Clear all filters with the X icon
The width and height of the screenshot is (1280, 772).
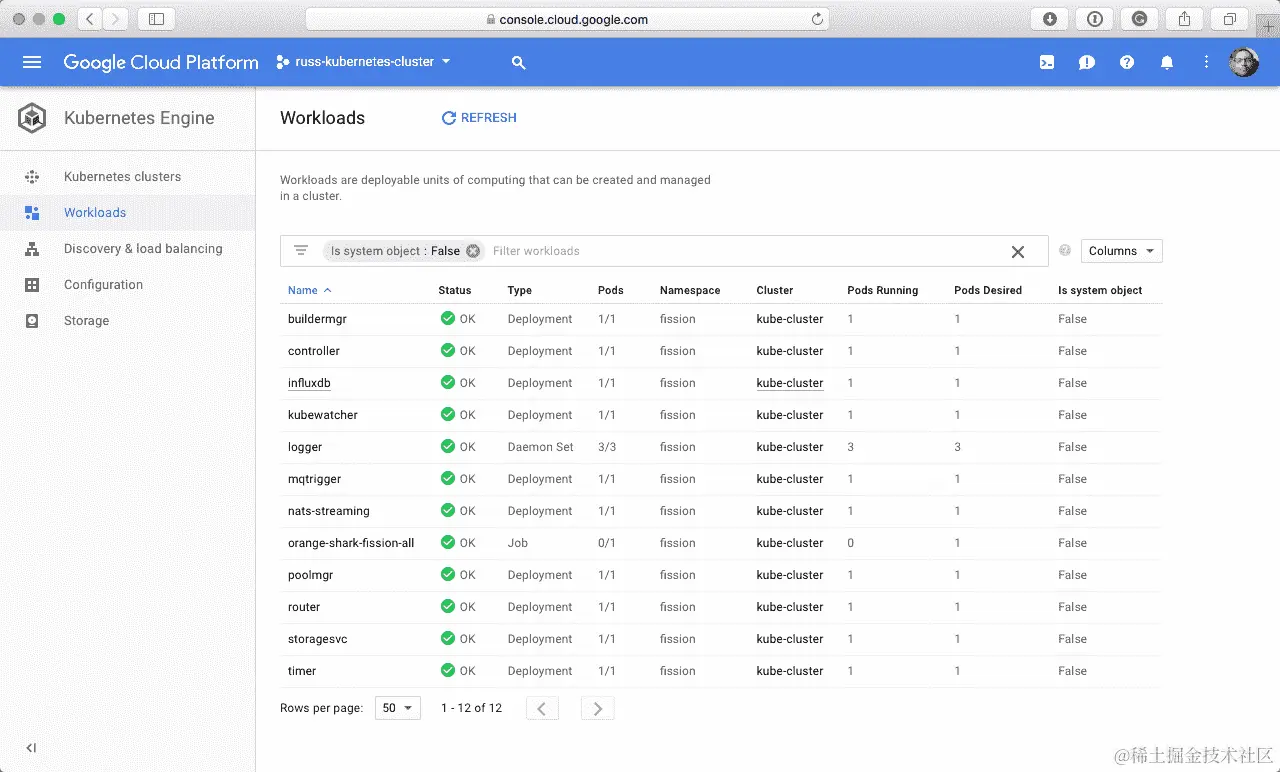pos(1018,252)
